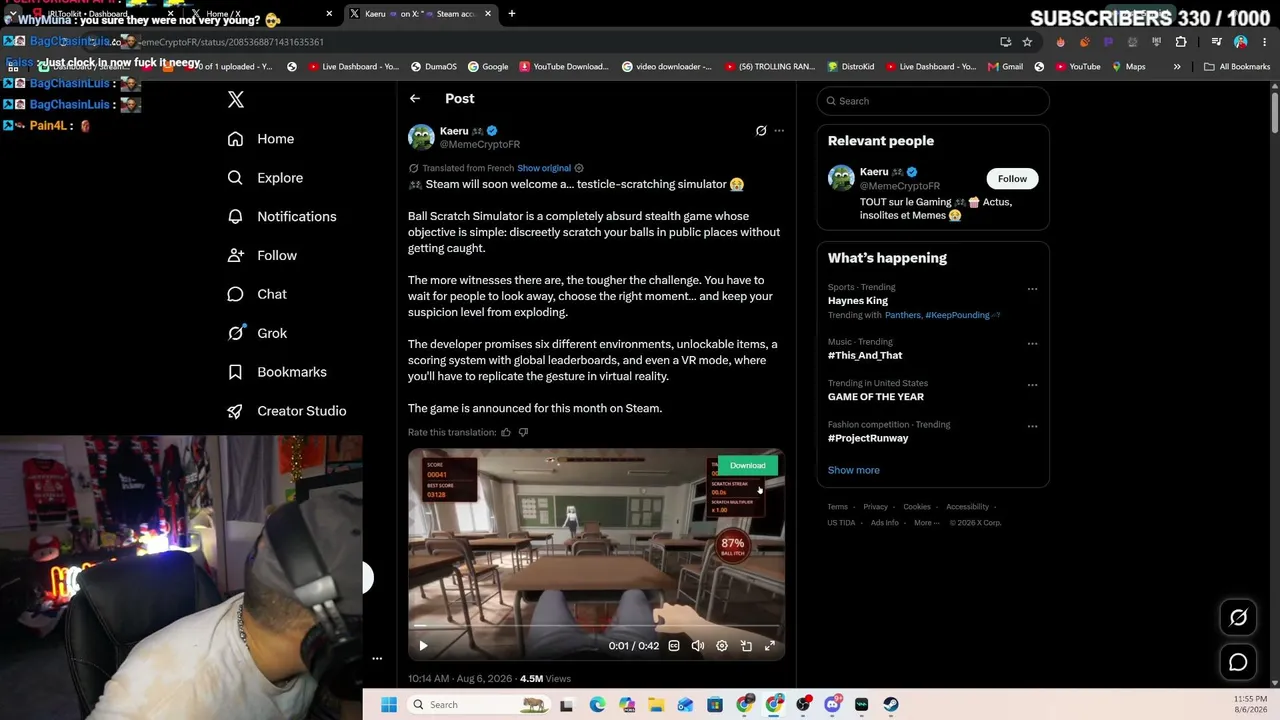Expand the hidden bookmarks chevron
The width and height of the screenshot is (1280, 720).
pos(1177,67)
